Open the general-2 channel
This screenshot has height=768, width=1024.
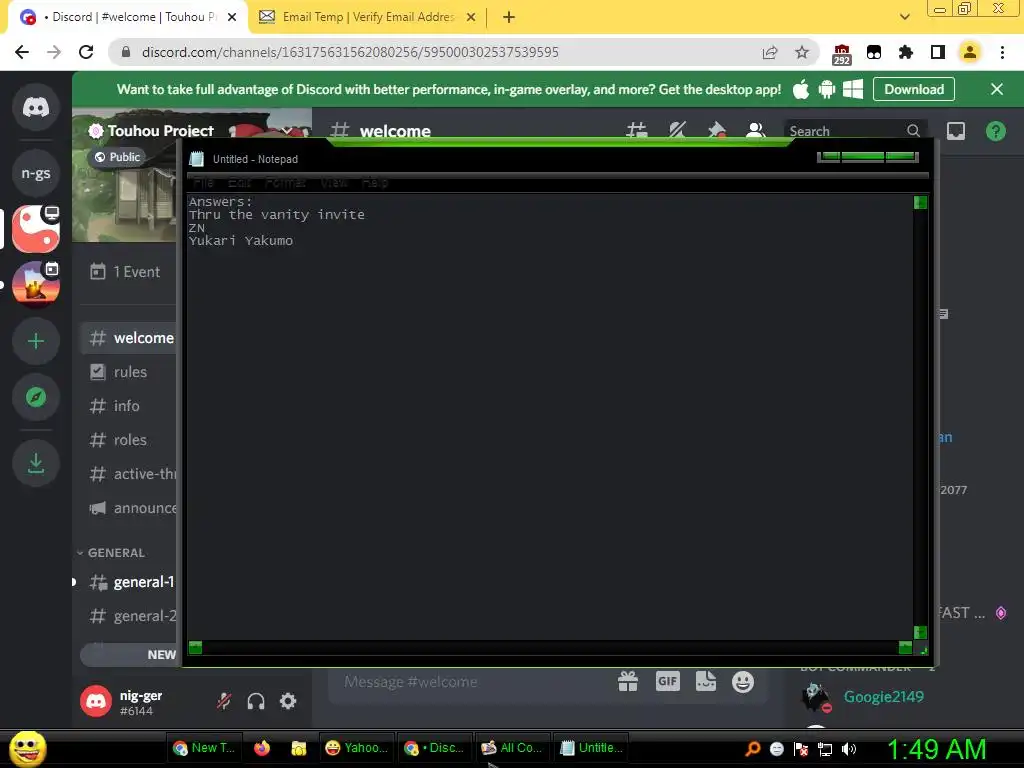[x=129, y=616]
